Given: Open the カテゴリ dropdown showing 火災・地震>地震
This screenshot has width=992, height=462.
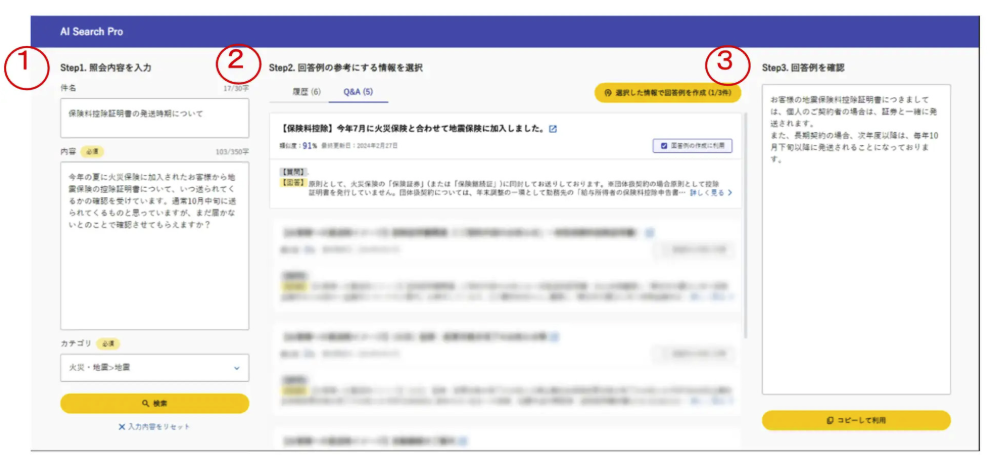Looking at the screenshot, I should coord(154,368).
